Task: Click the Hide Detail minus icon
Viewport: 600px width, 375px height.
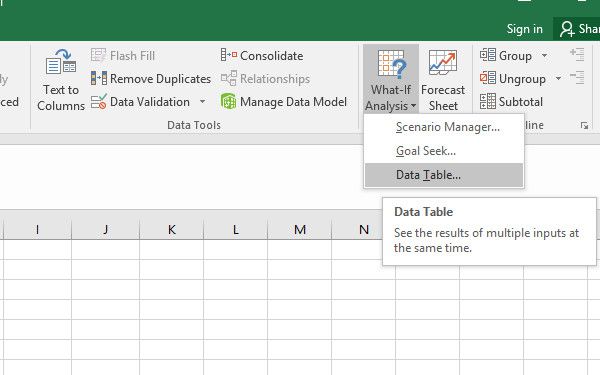Action: coord(577,78)
